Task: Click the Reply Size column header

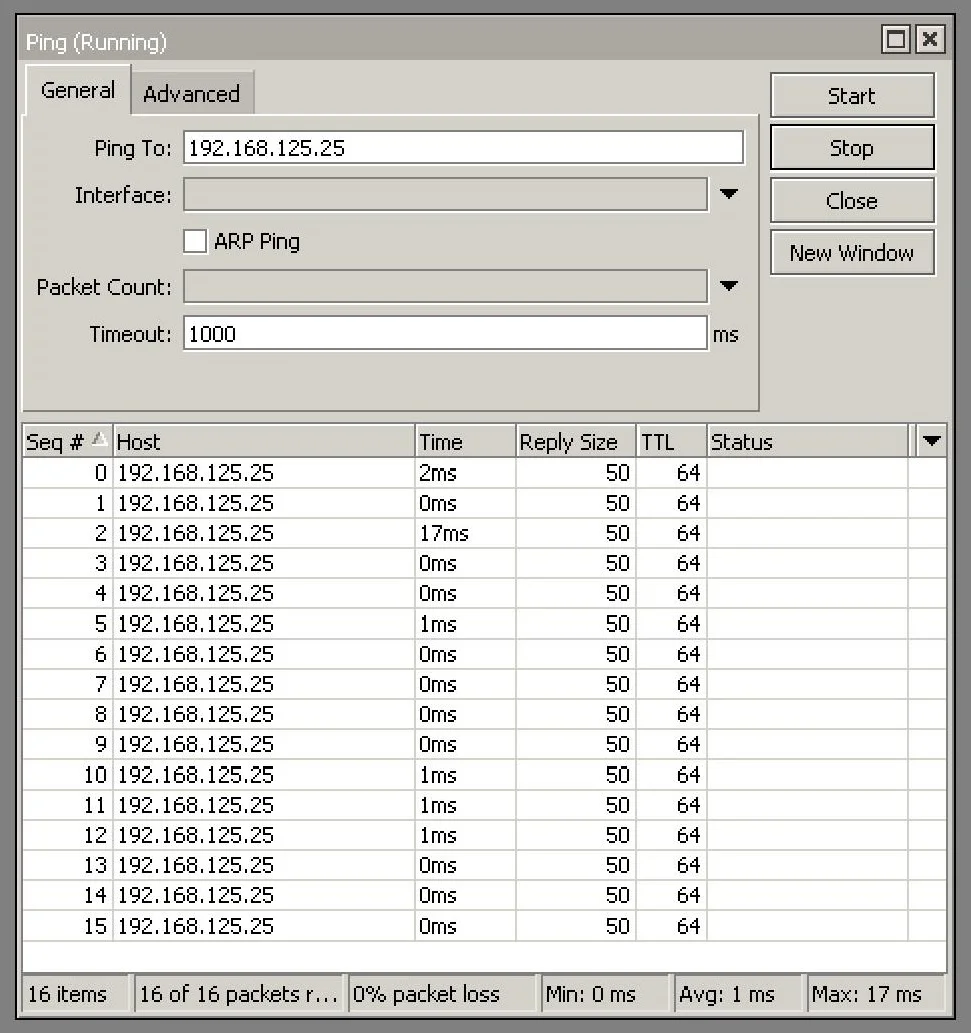Action: [x=575, y=442]
